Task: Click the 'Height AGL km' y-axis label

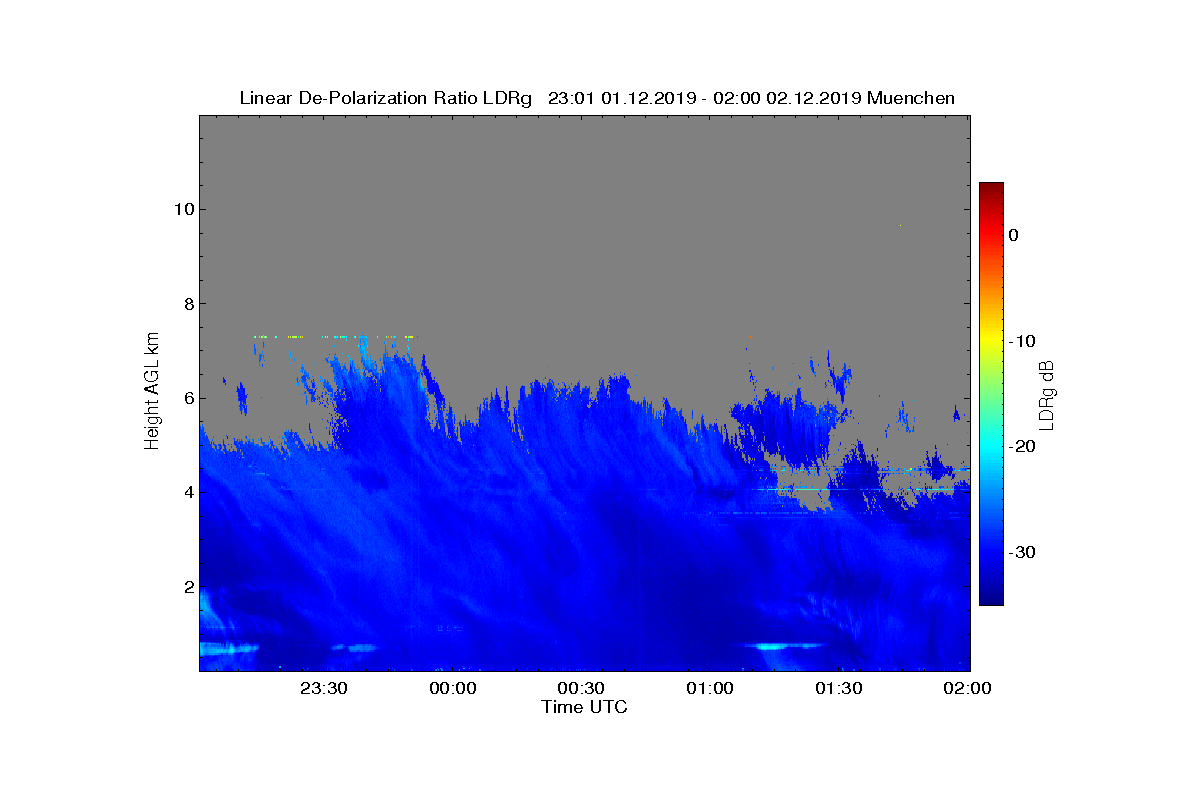Action: coord(152,392)
